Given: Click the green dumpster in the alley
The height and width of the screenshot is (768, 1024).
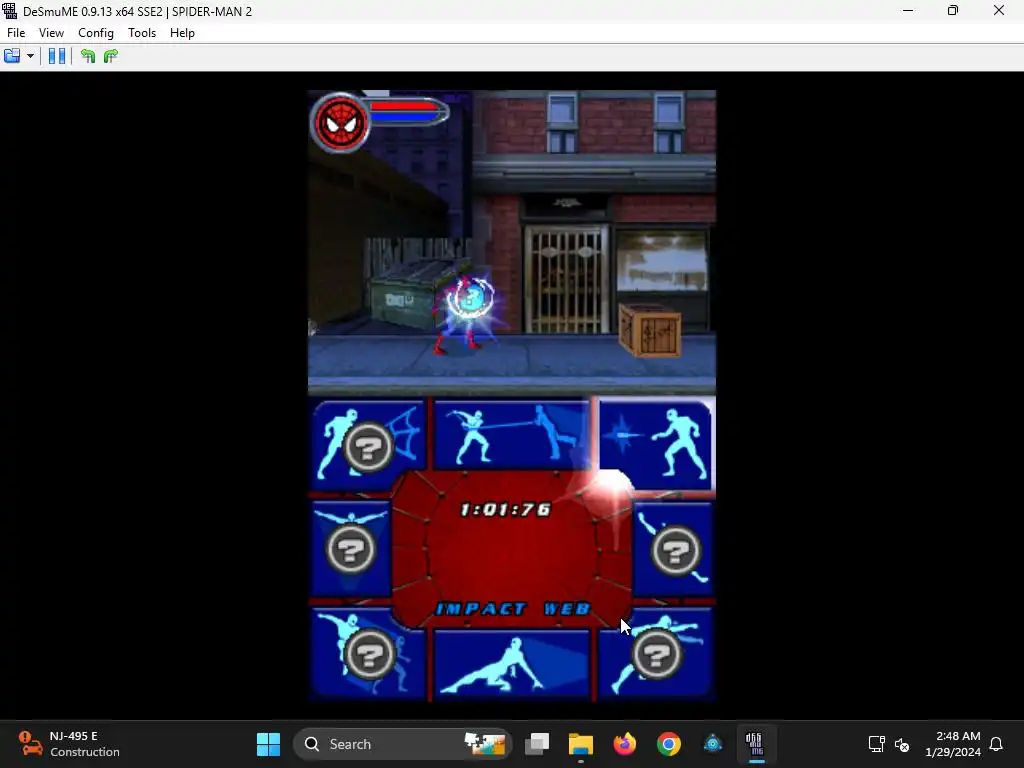Looking at the screenshot, I should click(x=410, y=294).
